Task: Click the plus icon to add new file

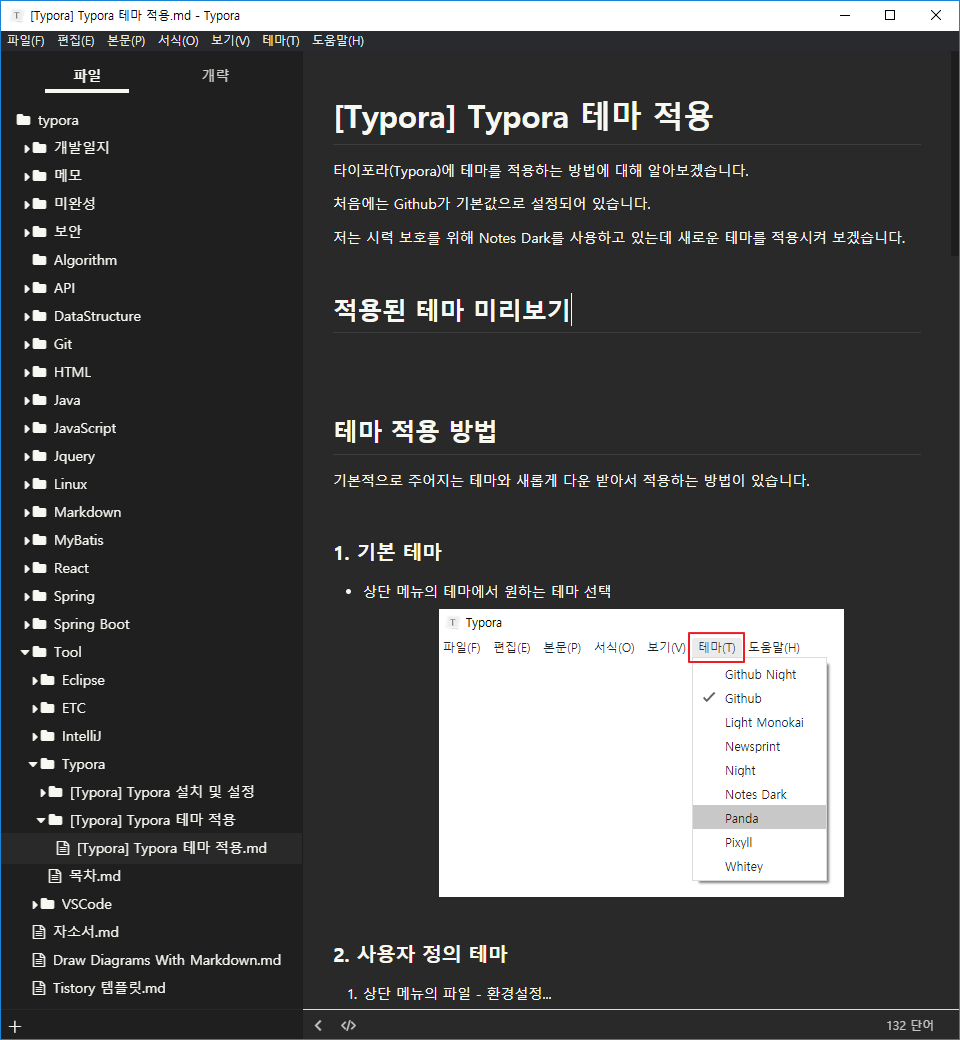Action: click(15, 1027)
